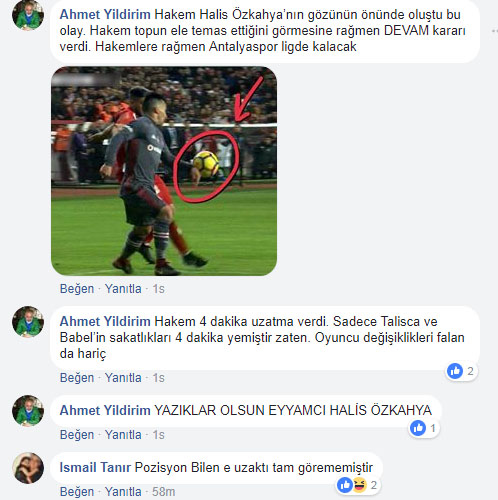The image size is (498, 500).
Task: Click Yanıtla under the 4 dakika uzatma comment
Action: pyautogui.click(x=123, y=378)
